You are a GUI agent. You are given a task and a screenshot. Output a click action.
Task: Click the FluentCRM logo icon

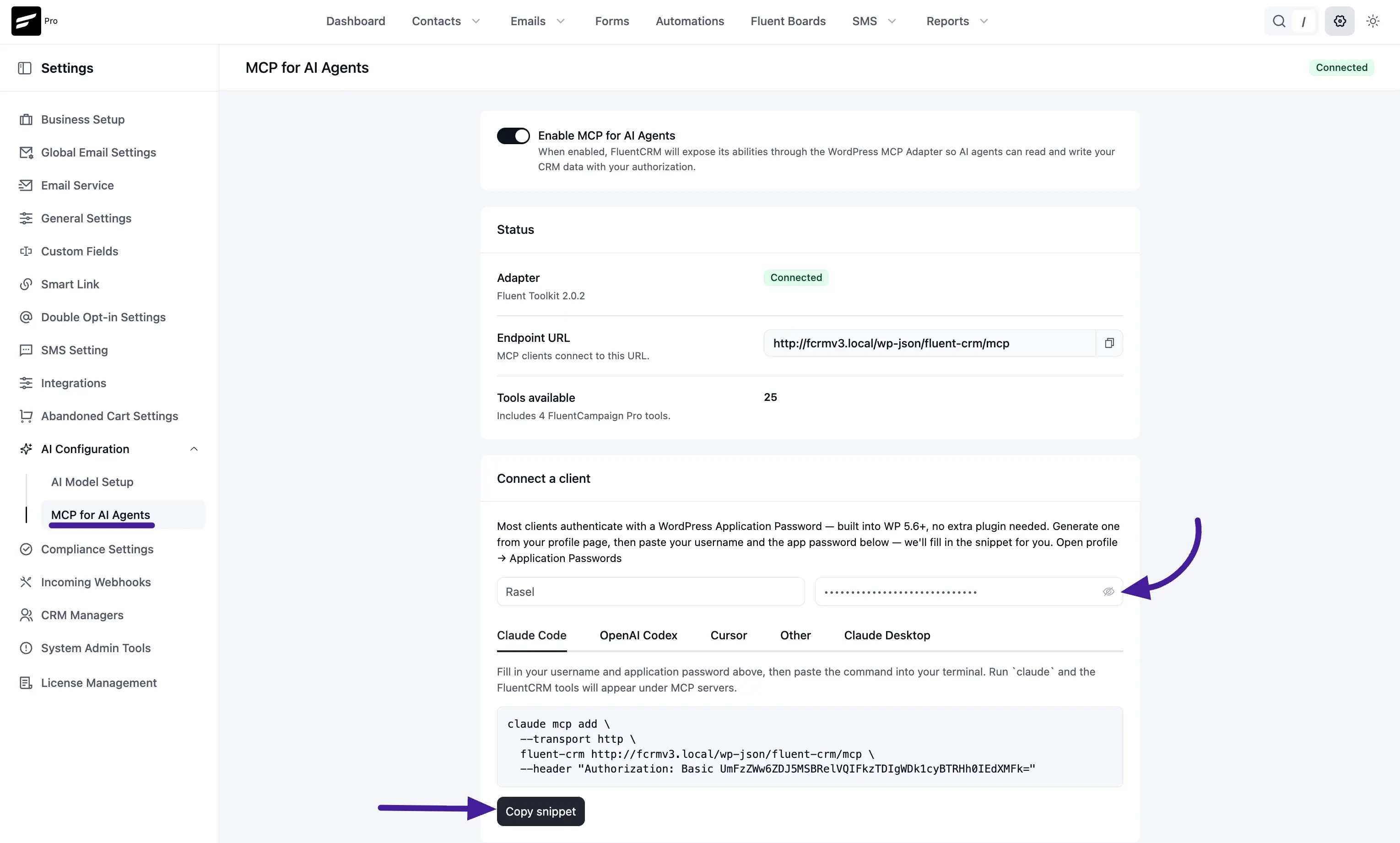[x=26, y=21]
